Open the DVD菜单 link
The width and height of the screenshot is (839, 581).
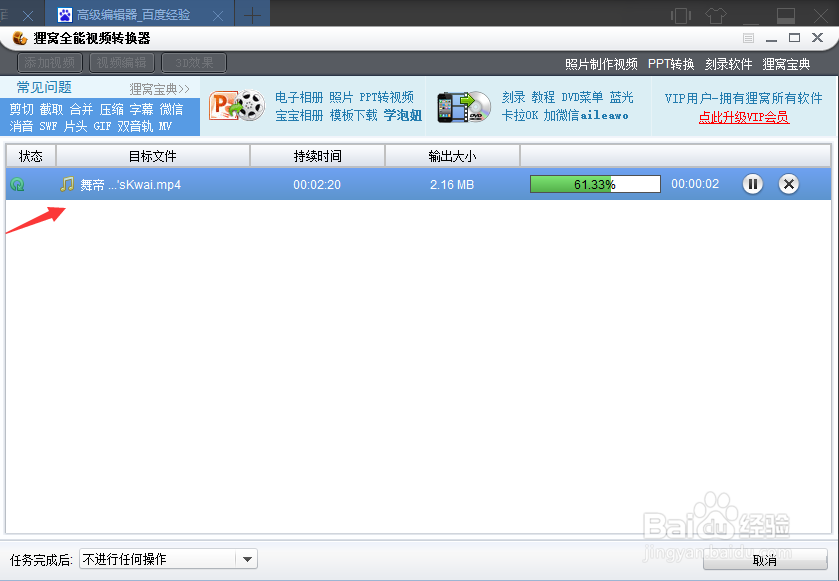582,97
